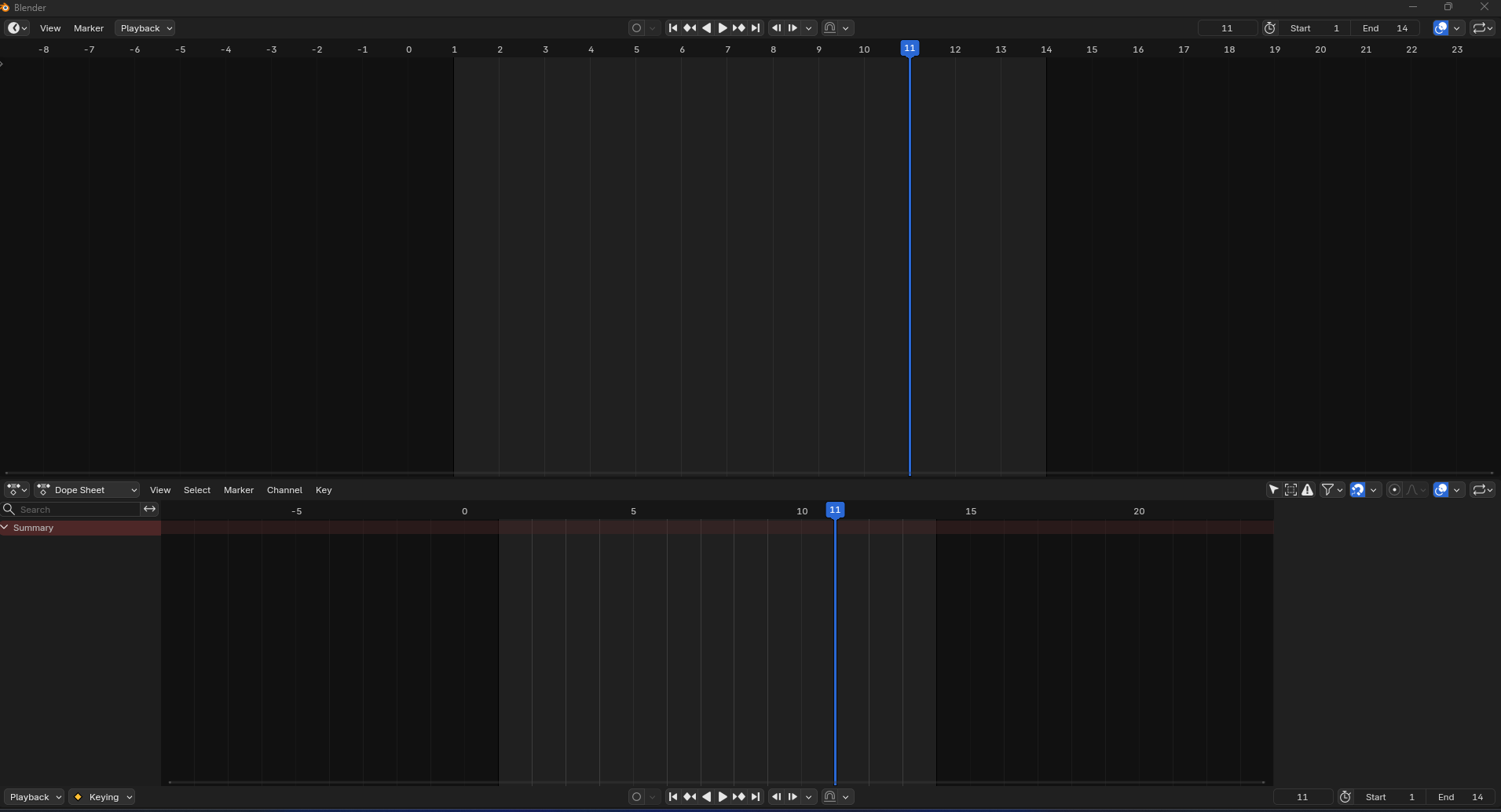
Task: Play reverse from bottom playback bar
Action: click(x=706, y=797)
